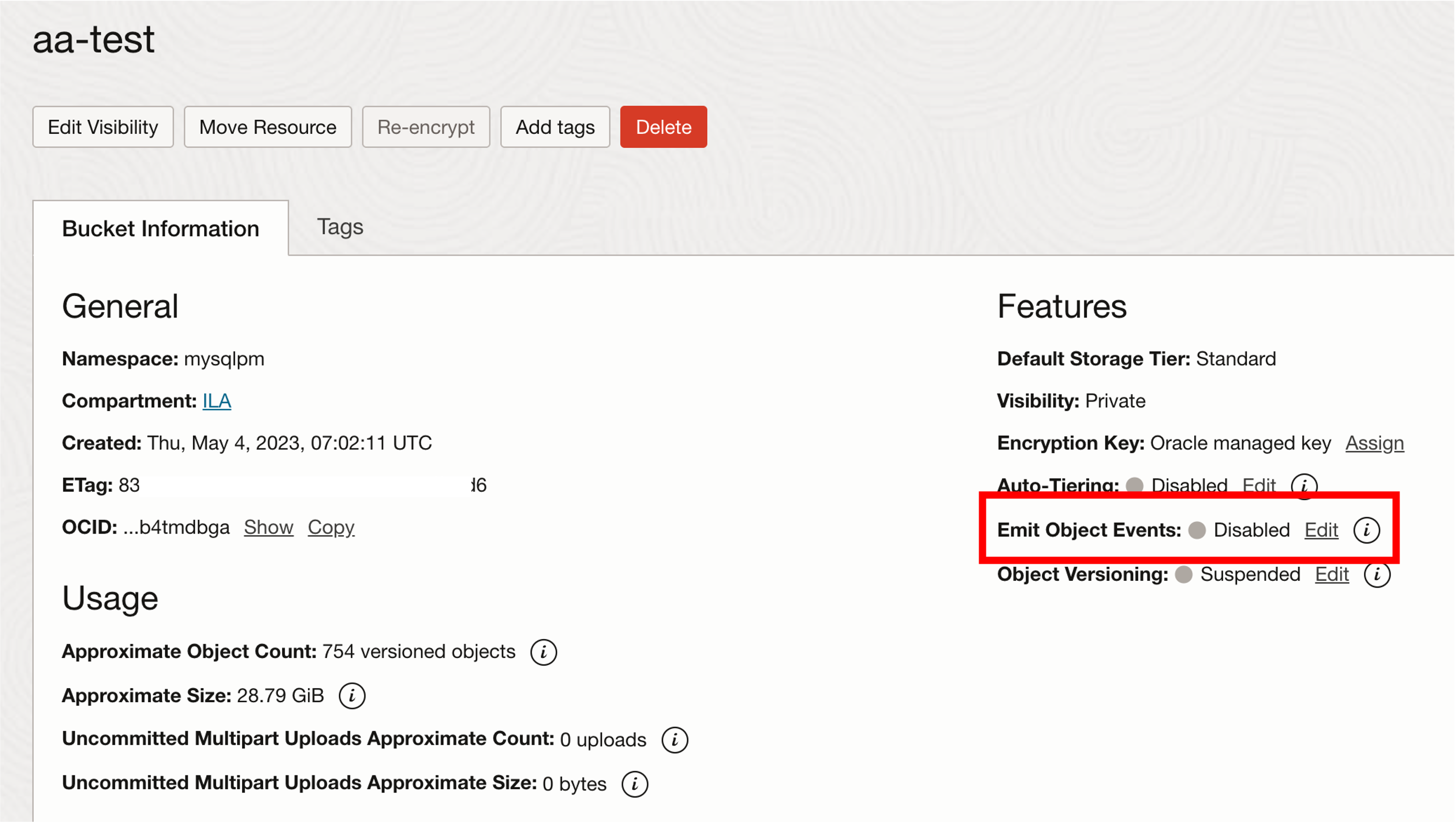
Task: Click the red Delete button
Action: tap(663, 127)
